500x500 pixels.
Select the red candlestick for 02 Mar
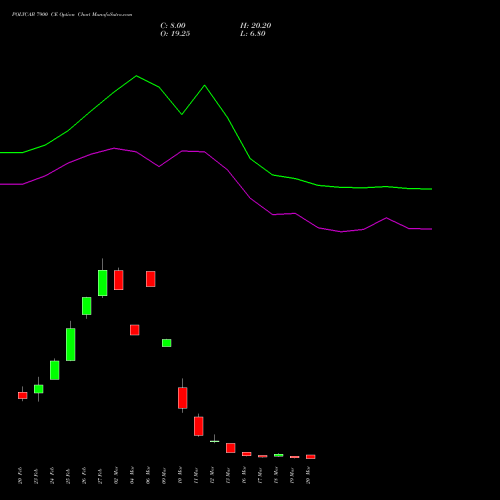coord(119,280)
